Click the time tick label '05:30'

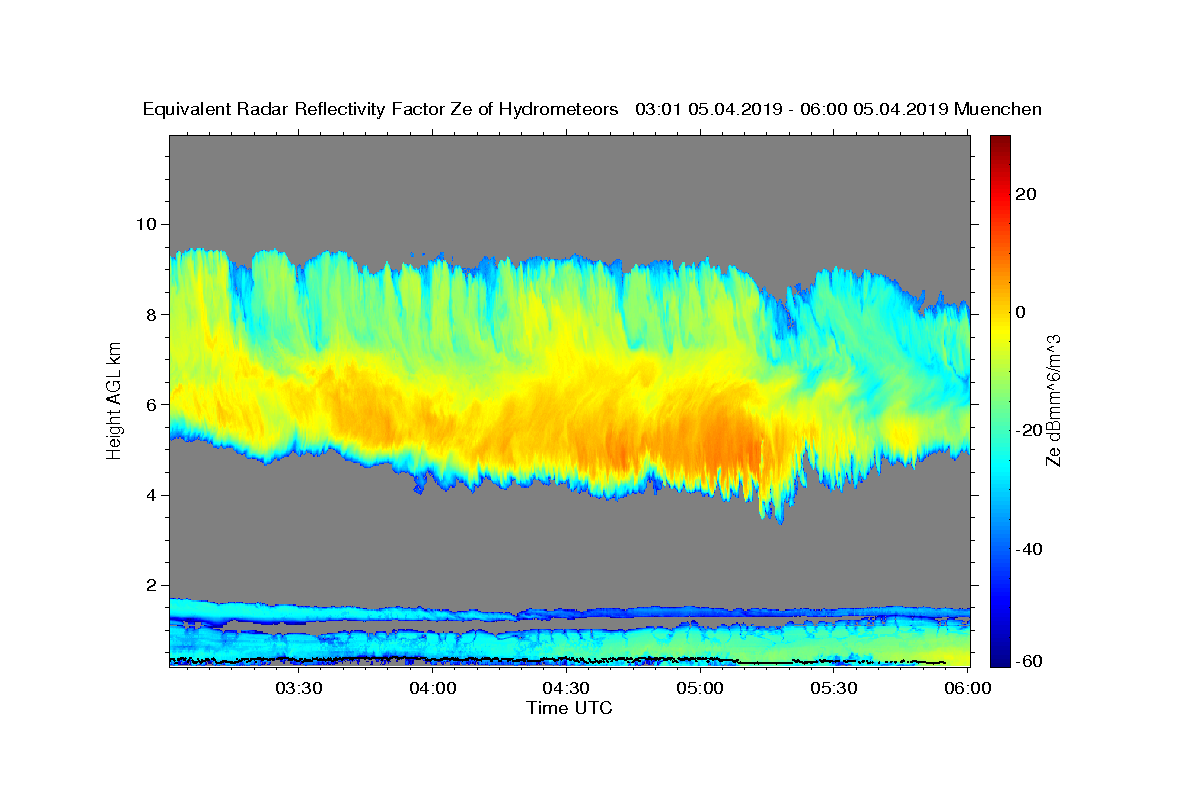834,689
